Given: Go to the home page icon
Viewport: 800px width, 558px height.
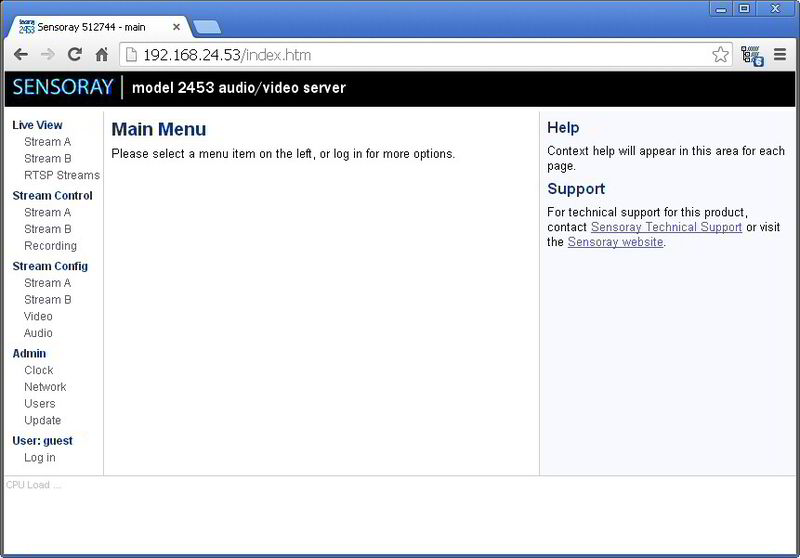Looking at the screenshot, I should tap(102, 54).
